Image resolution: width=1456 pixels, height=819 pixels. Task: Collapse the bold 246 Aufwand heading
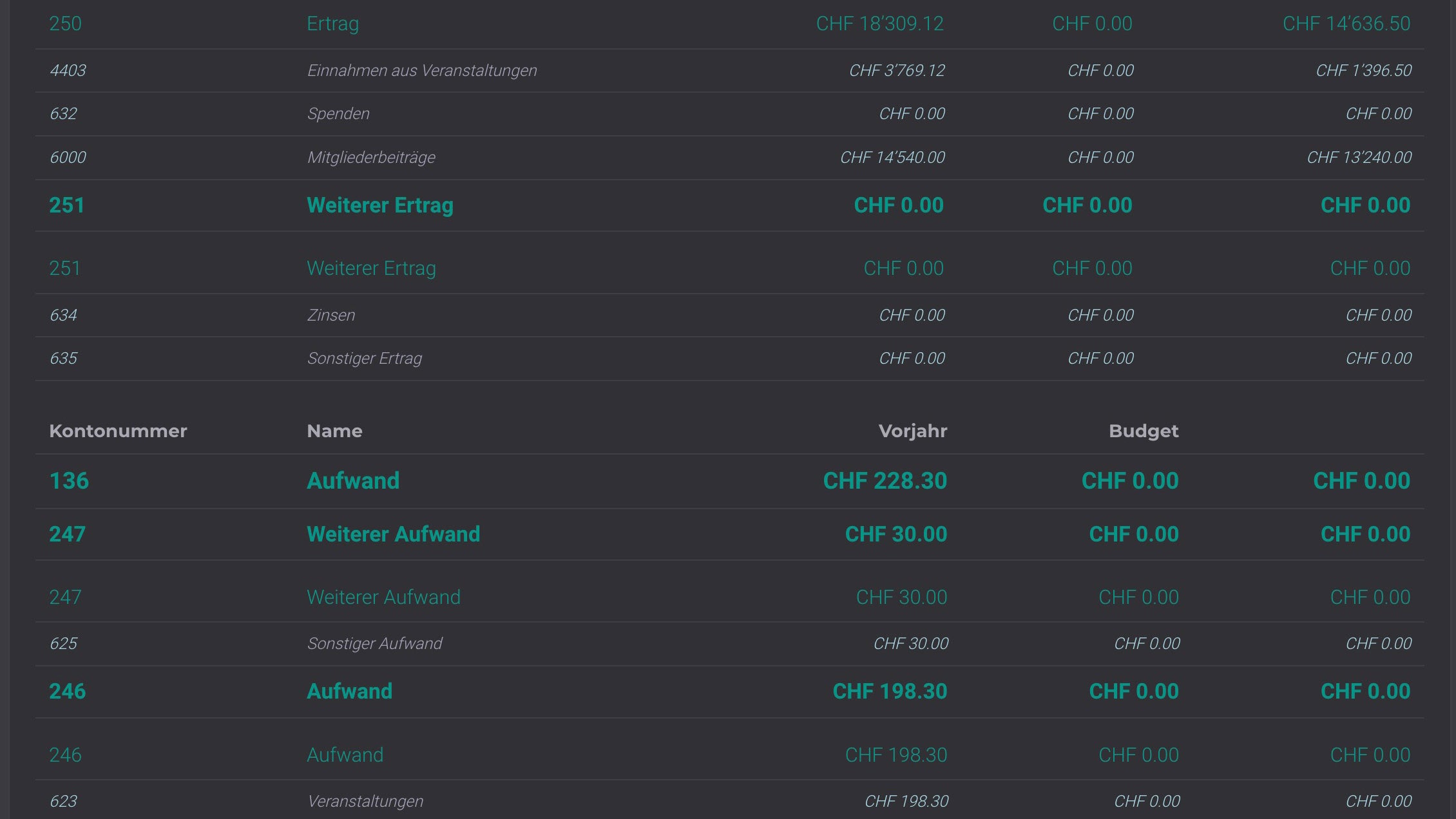coord(349,692)
